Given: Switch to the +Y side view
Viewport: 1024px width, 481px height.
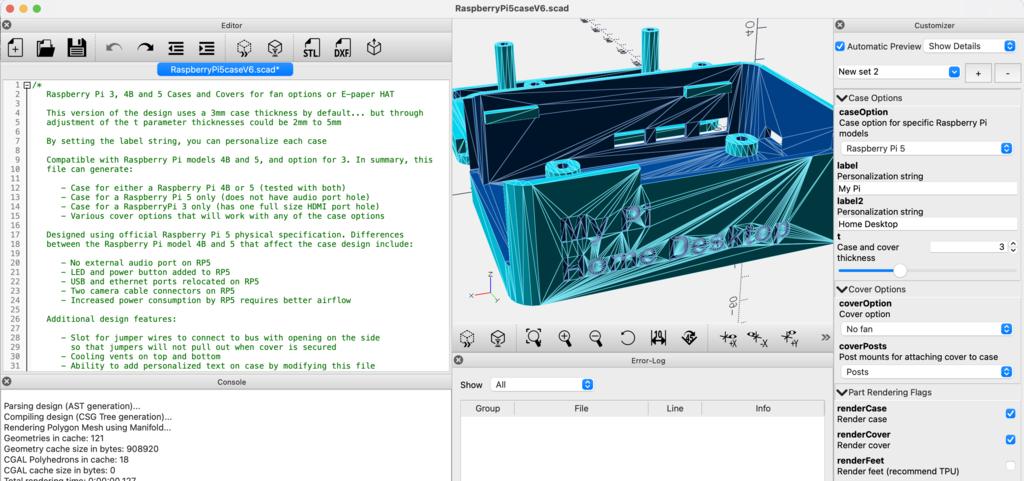Looking at the screenshot, I should coord(789,337).
